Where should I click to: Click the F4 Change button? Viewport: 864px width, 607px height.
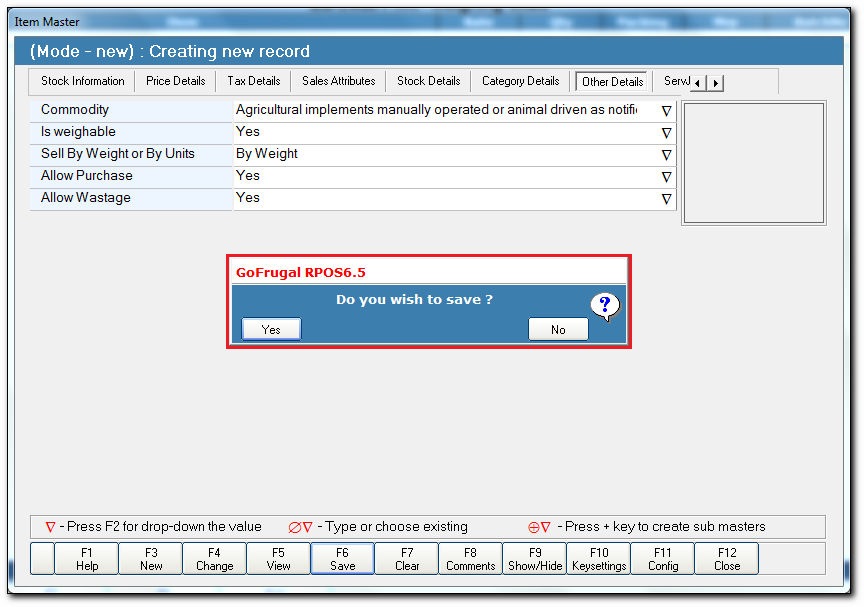(x=214, y=559)
